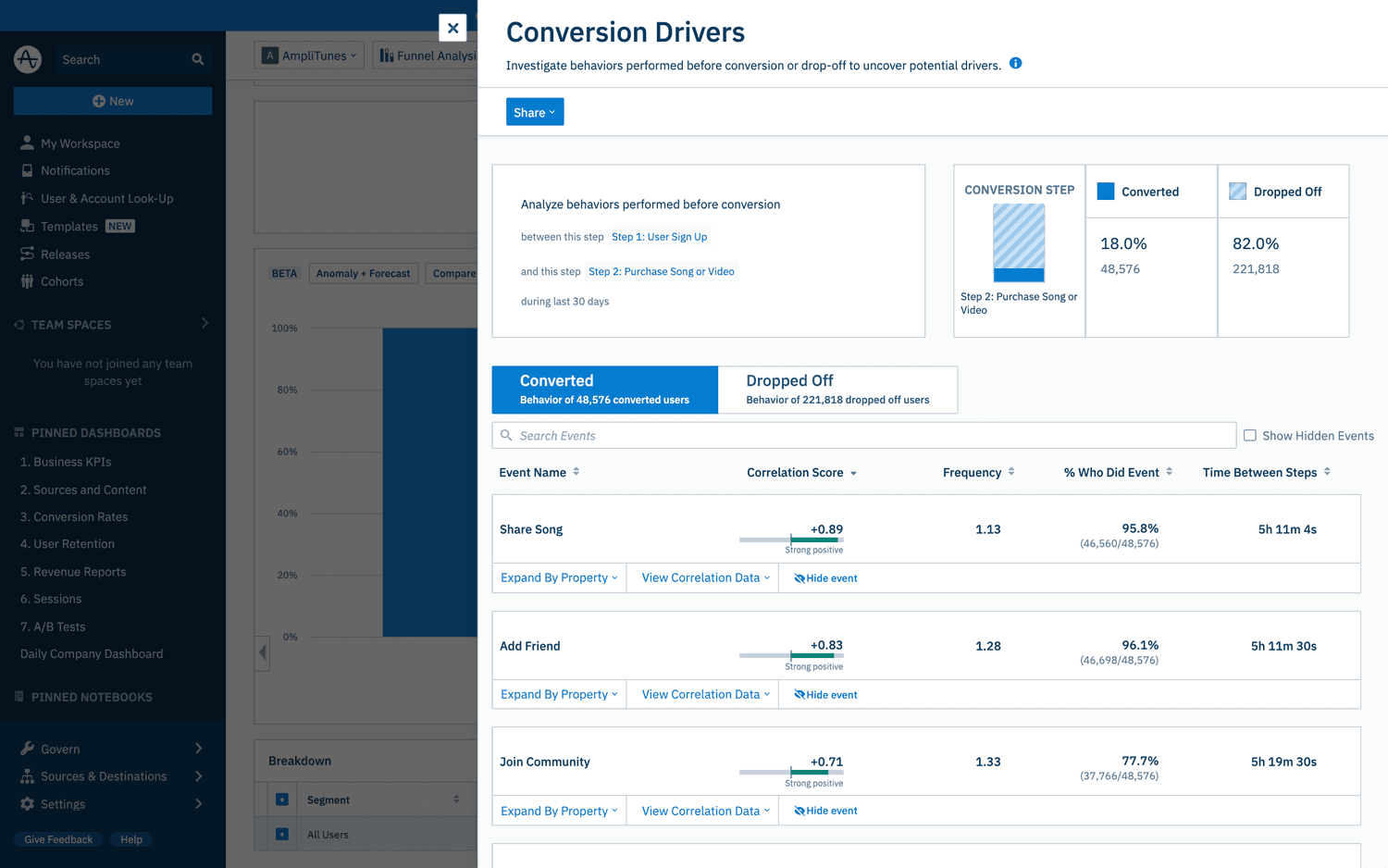This screenshot has height=868, width=1388.
Task: Expand By Property for Join Community
Action: point(558,810)
